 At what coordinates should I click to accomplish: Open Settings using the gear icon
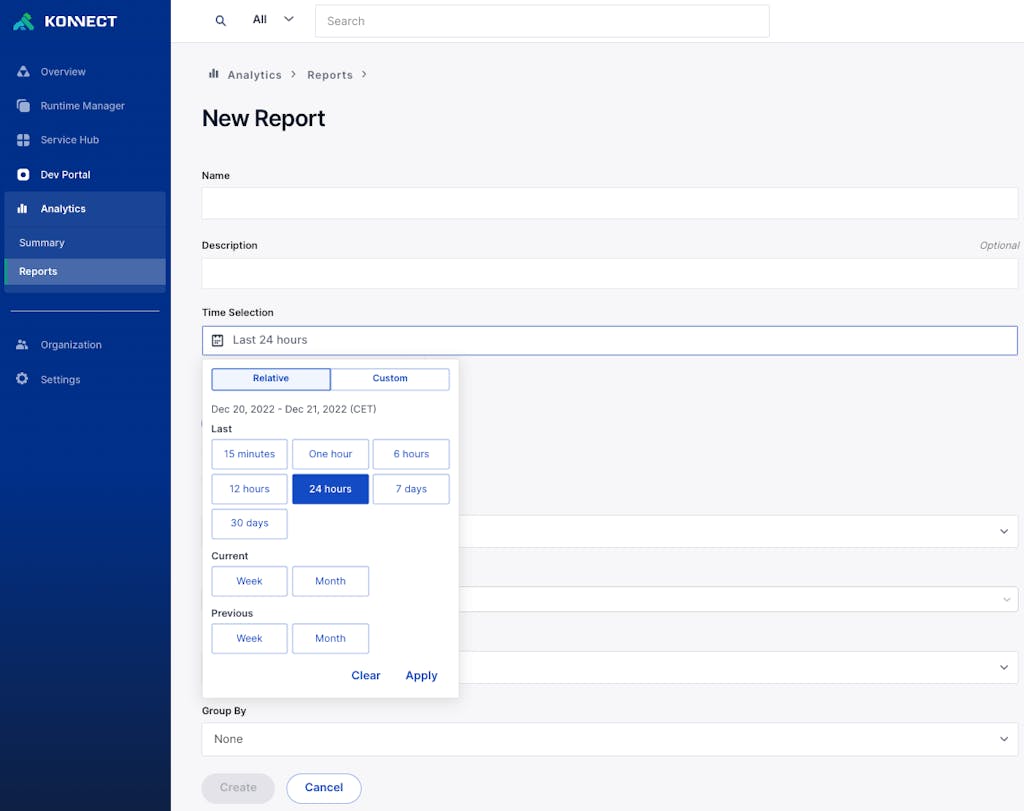pyautogui.click(x=22, y=379)
